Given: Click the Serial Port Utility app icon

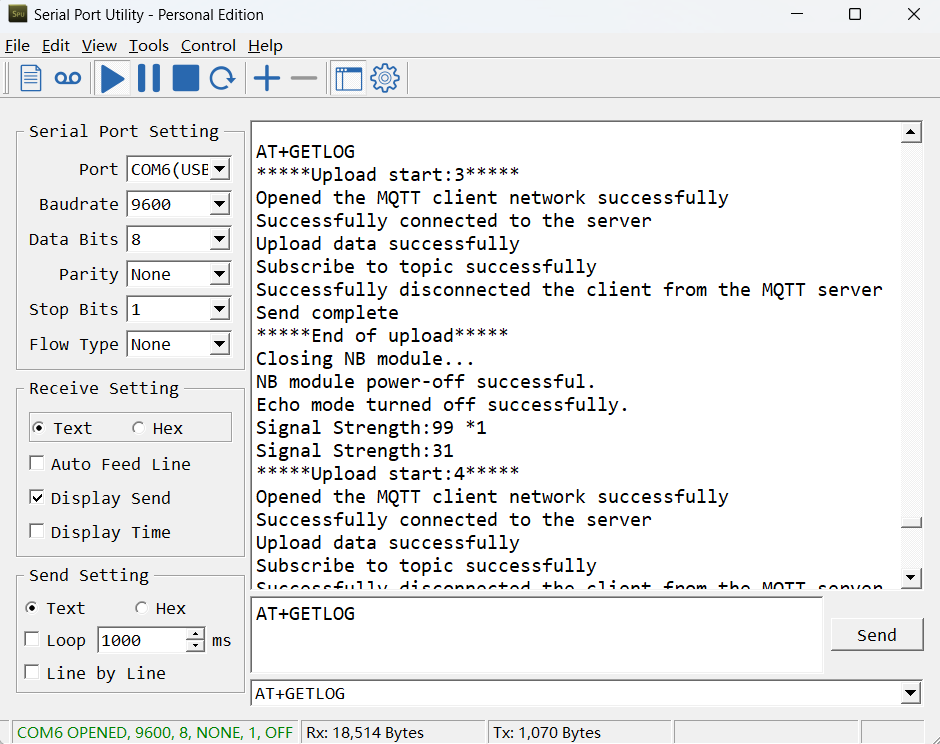Looking at the screenshot, I should point(17,14).
